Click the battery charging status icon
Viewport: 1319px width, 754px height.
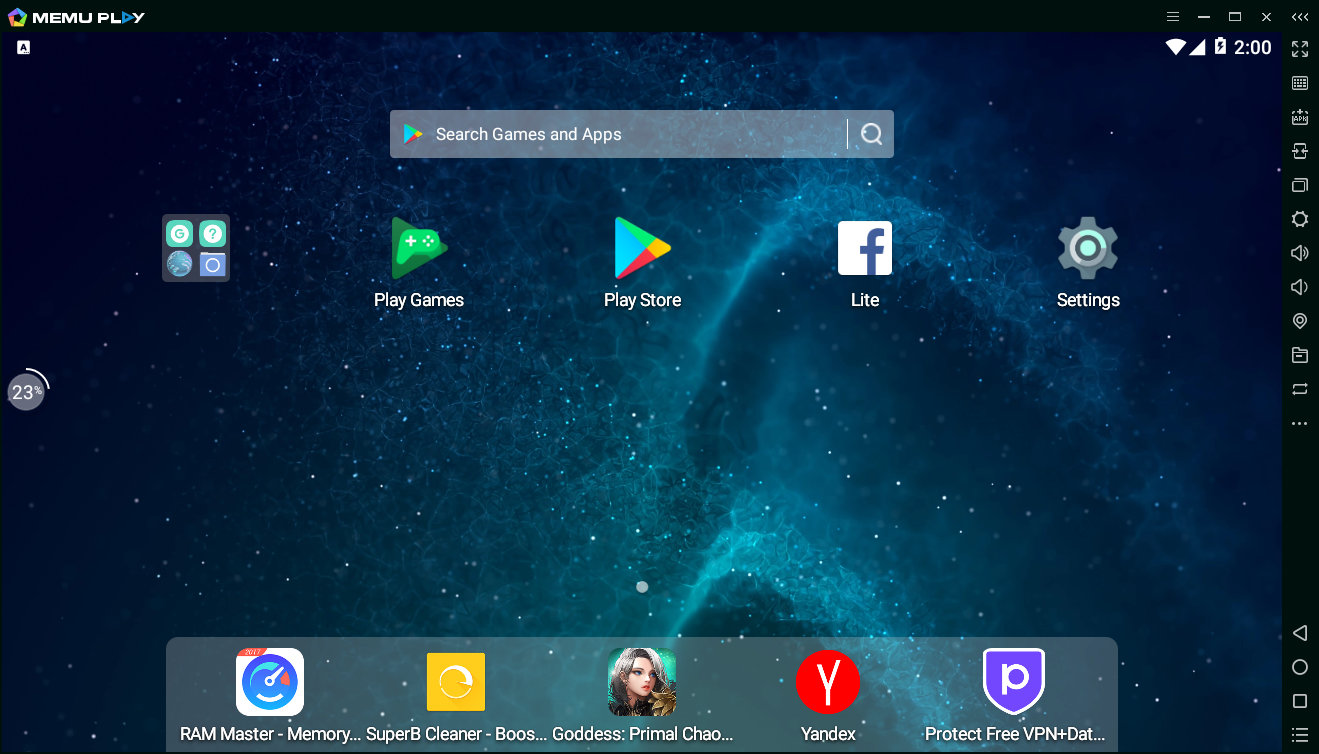1220,47
